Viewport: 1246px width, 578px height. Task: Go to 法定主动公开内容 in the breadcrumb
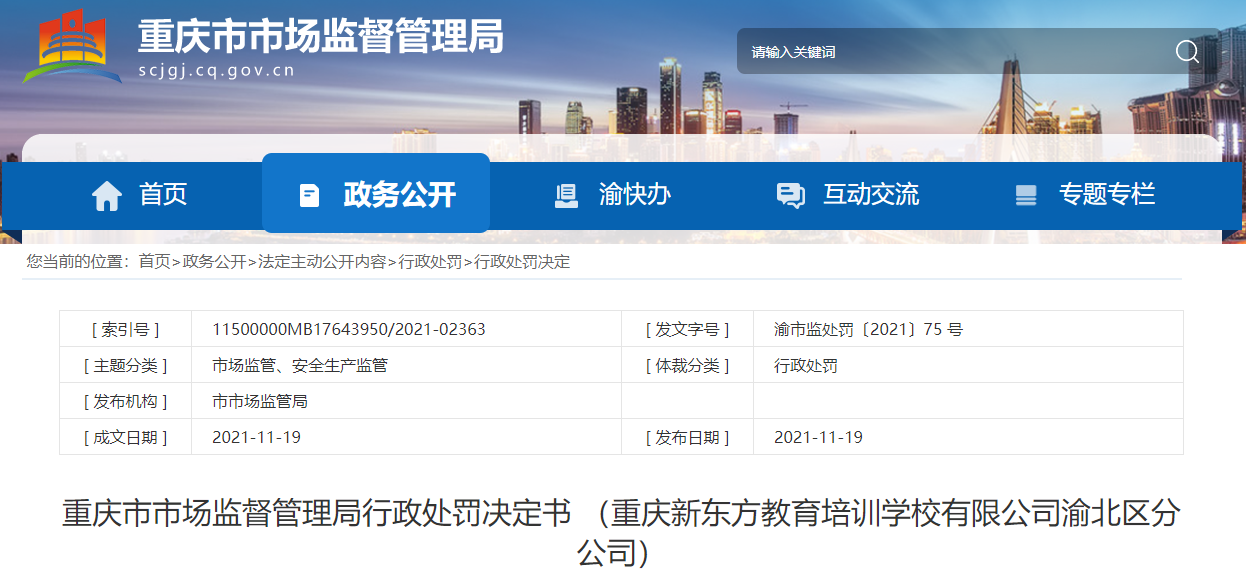[x=322, y=262]
